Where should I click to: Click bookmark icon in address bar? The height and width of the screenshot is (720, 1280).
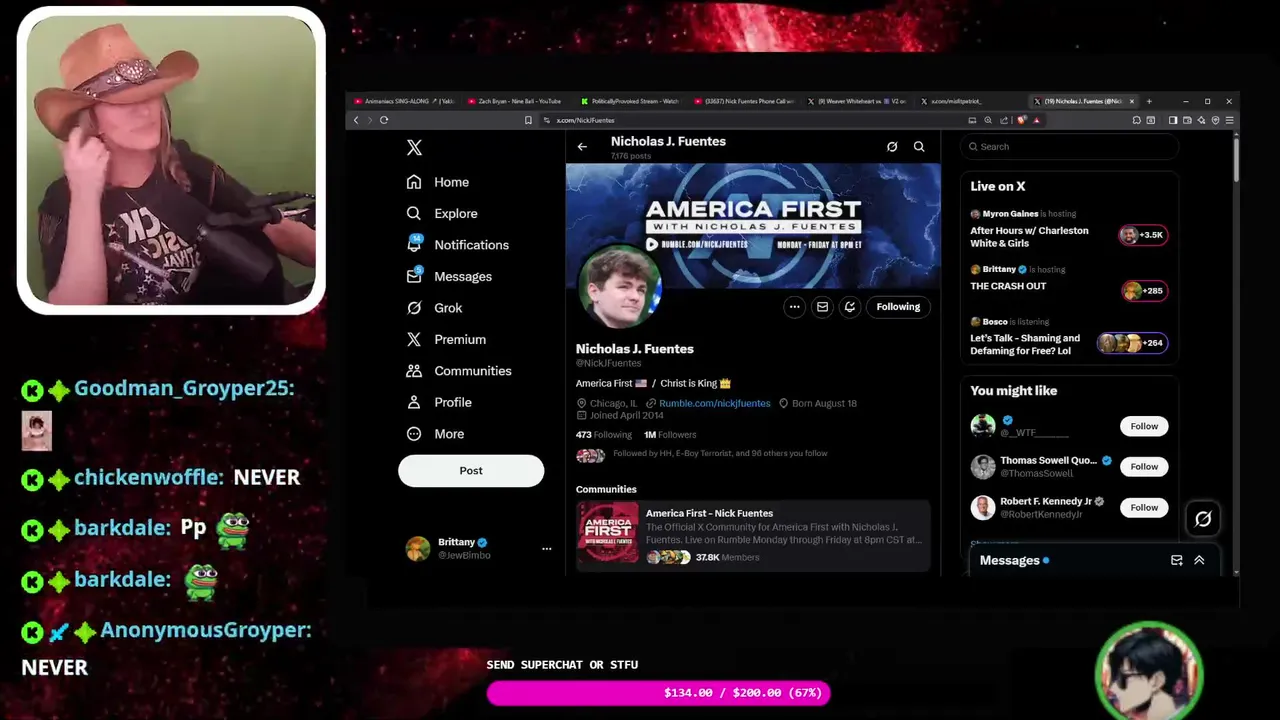click(528, 120)
